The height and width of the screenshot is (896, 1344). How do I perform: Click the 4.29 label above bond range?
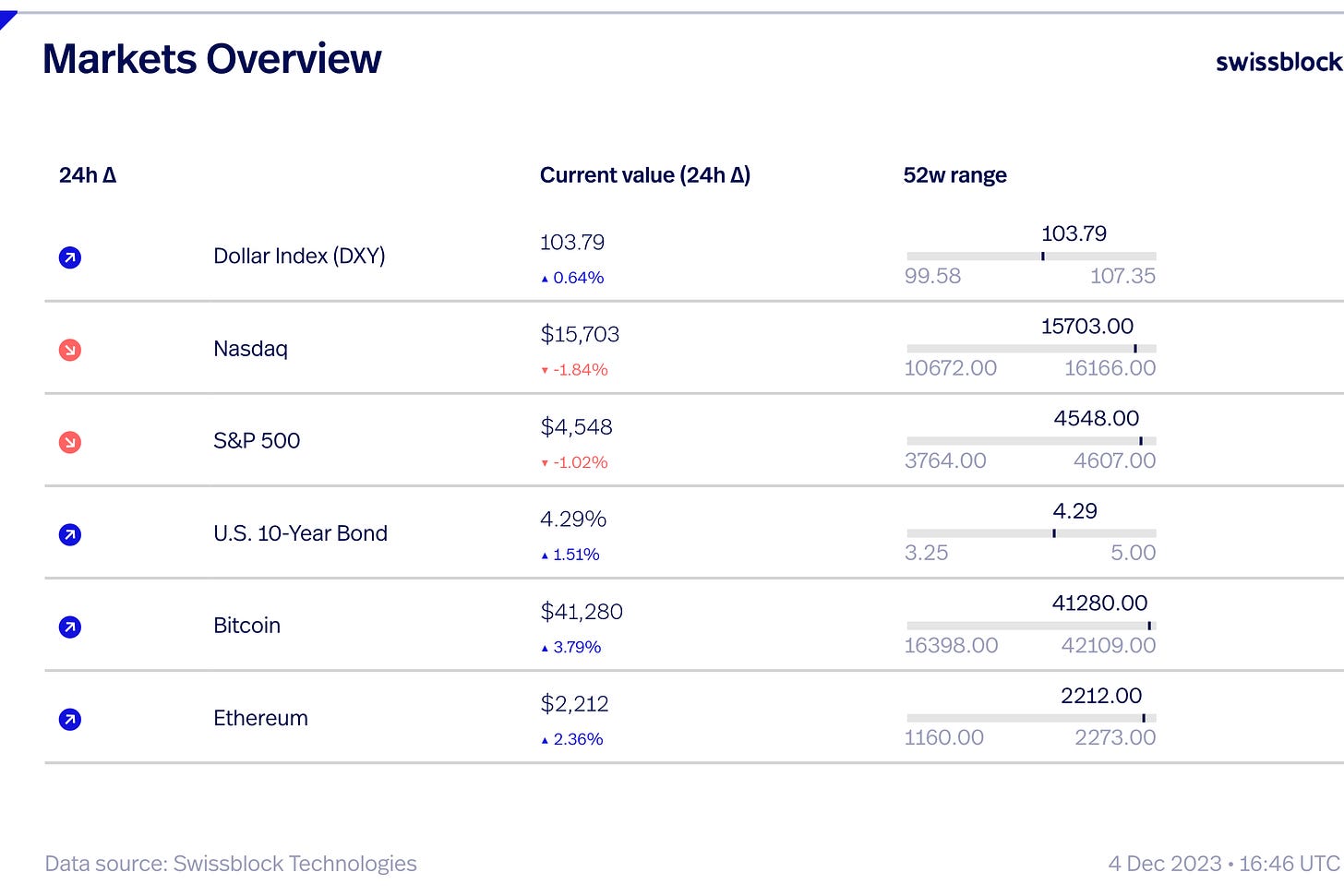pyautogui.click(x=1075, y=511)
